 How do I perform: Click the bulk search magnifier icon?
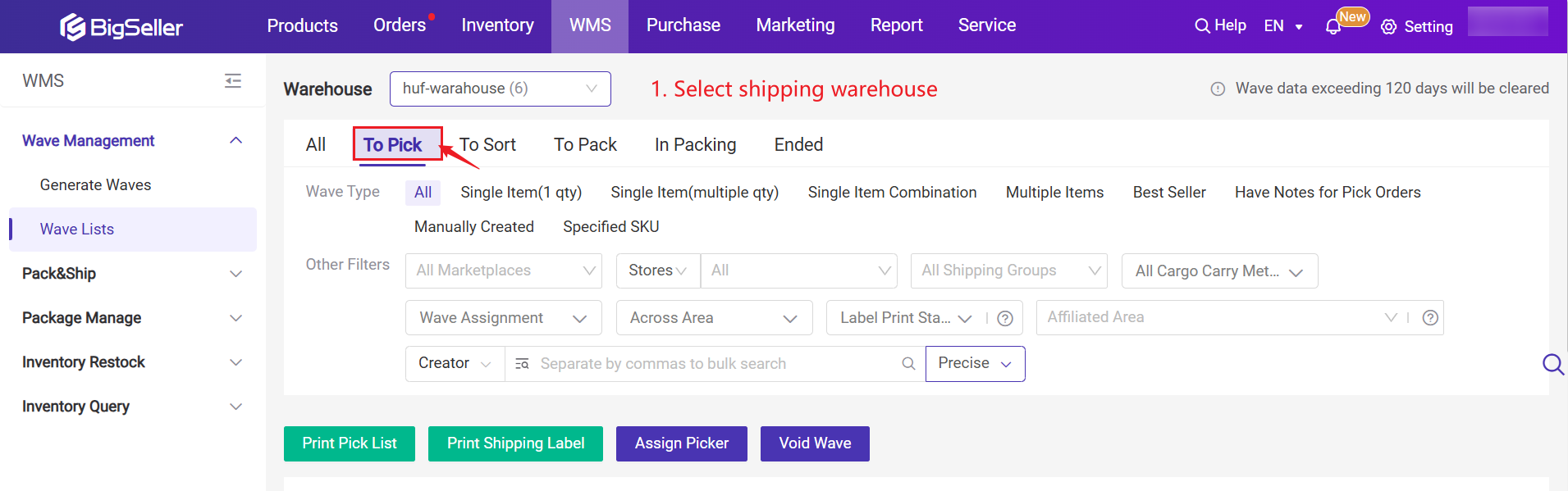908,364
